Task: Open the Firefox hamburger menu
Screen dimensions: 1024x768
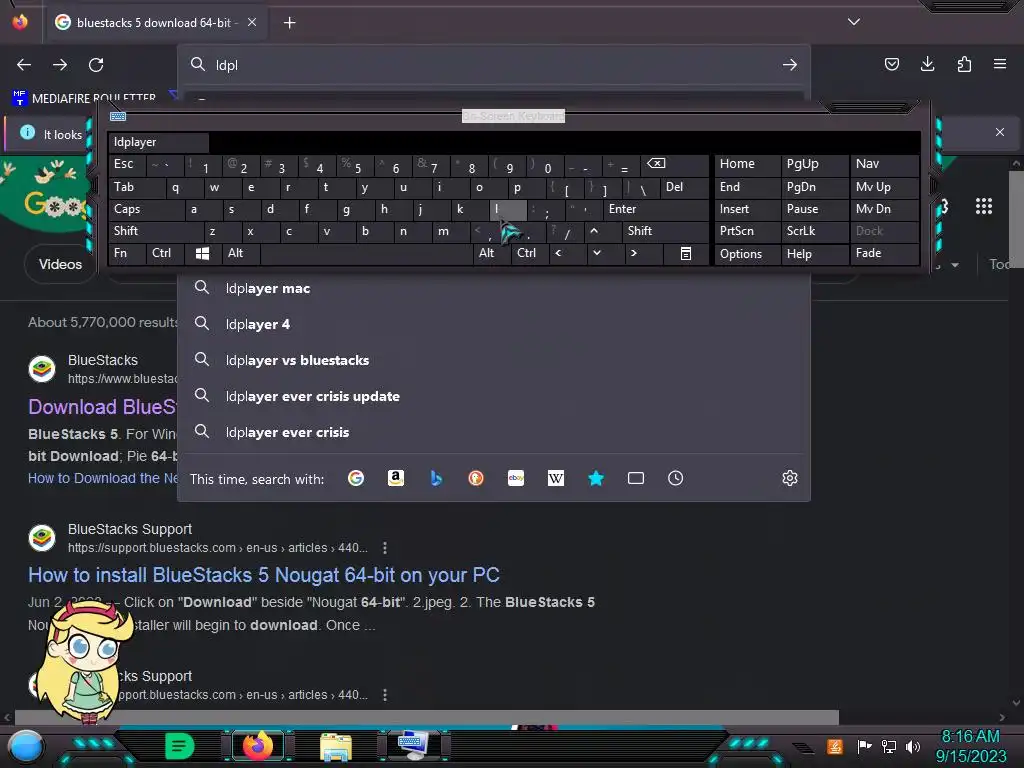Action: click(x=1000, y=64)
